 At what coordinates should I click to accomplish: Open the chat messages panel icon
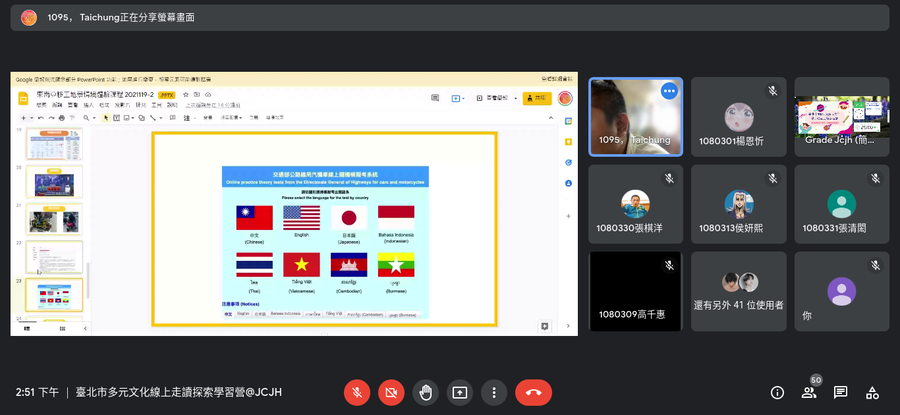pyautogui.click(x=841, y=392)
